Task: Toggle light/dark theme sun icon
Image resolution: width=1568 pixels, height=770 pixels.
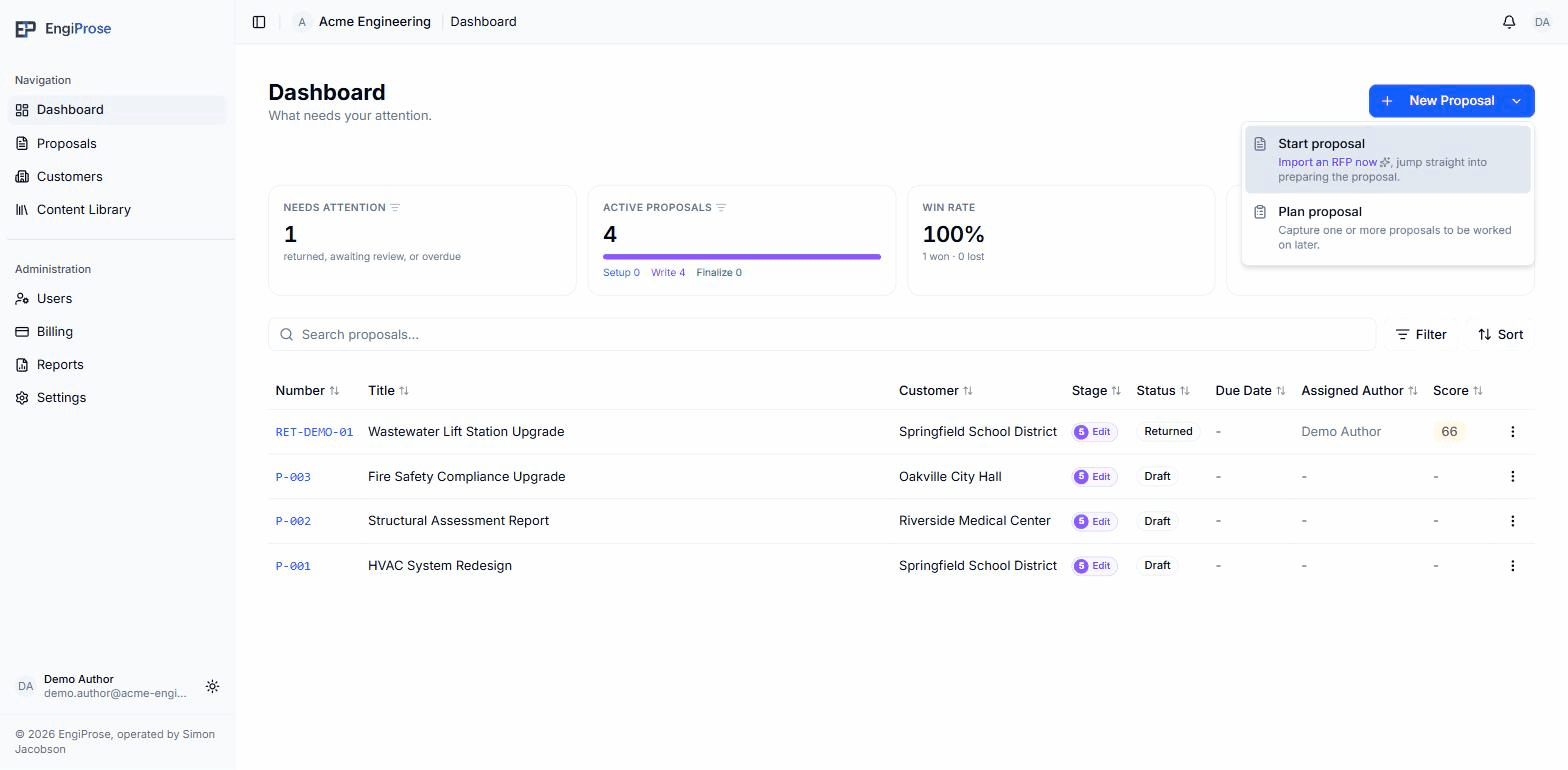Action: pyautogui.click(x=212, y=687)
